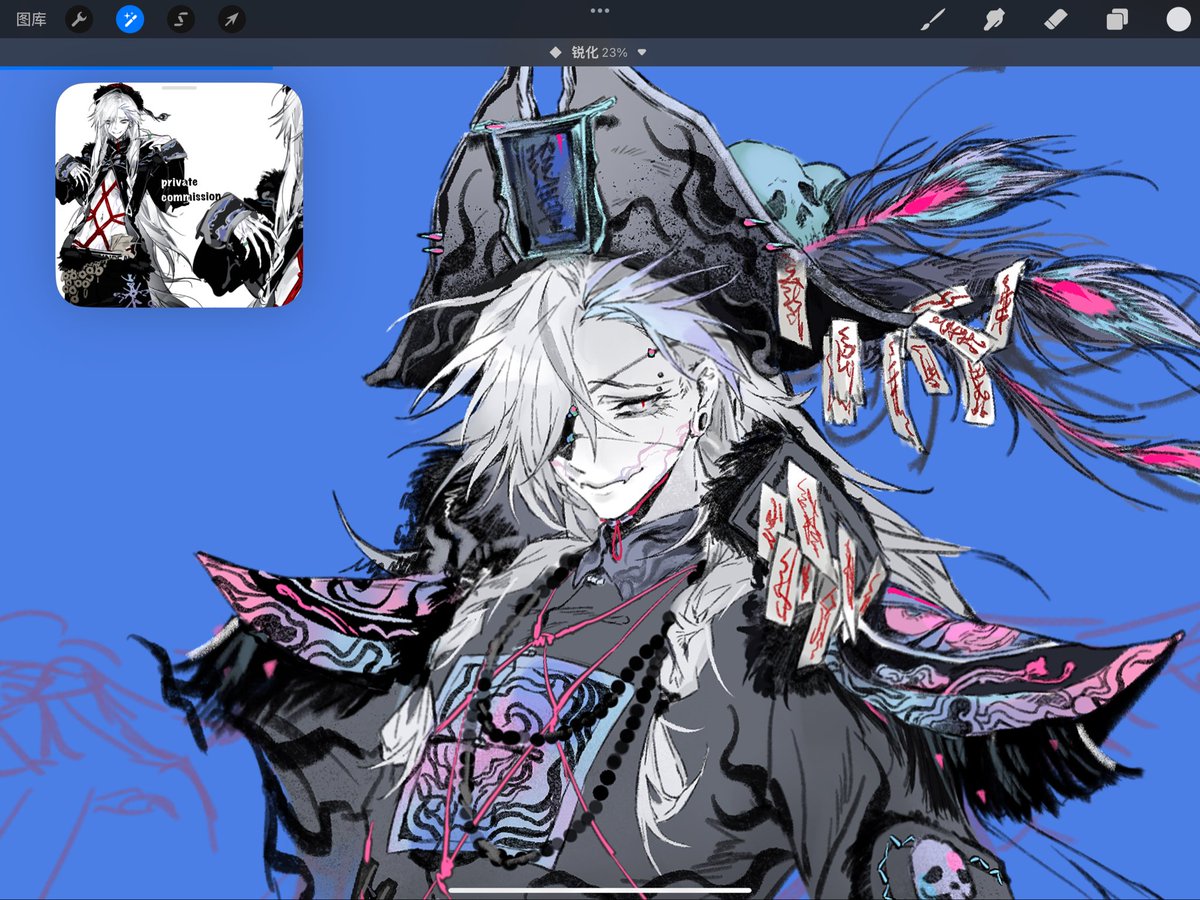Click the 锐化 23% label
The height and width of the screenshot is (900, 1200).
point(599,52)
